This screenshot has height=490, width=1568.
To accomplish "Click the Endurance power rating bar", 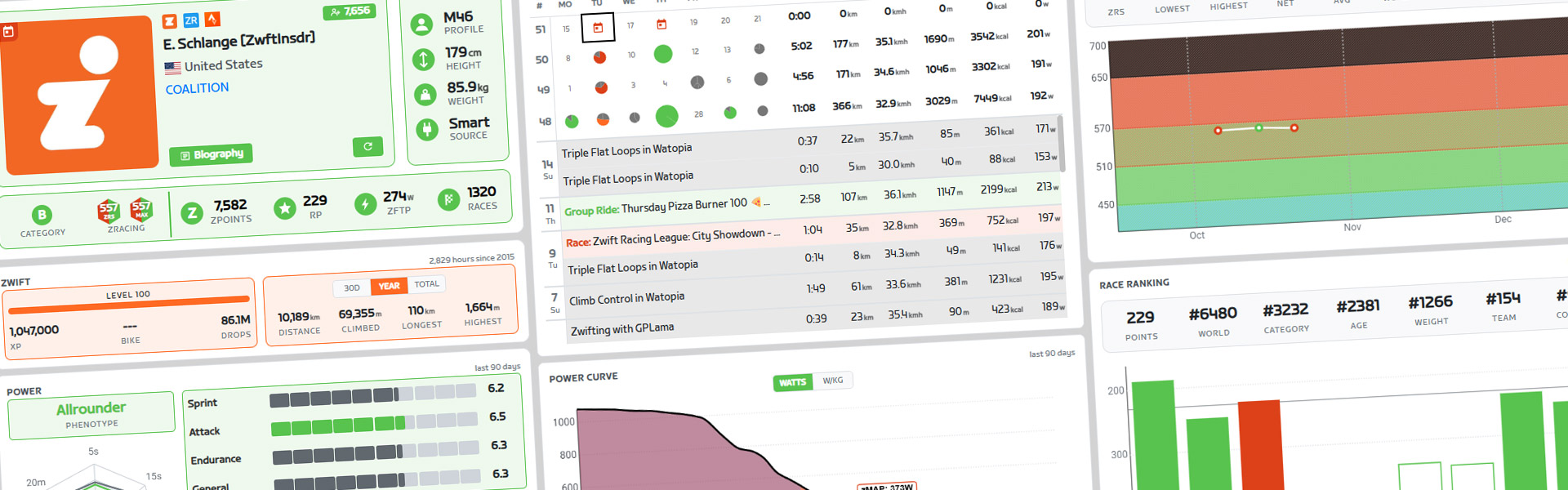I will [x=376, y=452].
